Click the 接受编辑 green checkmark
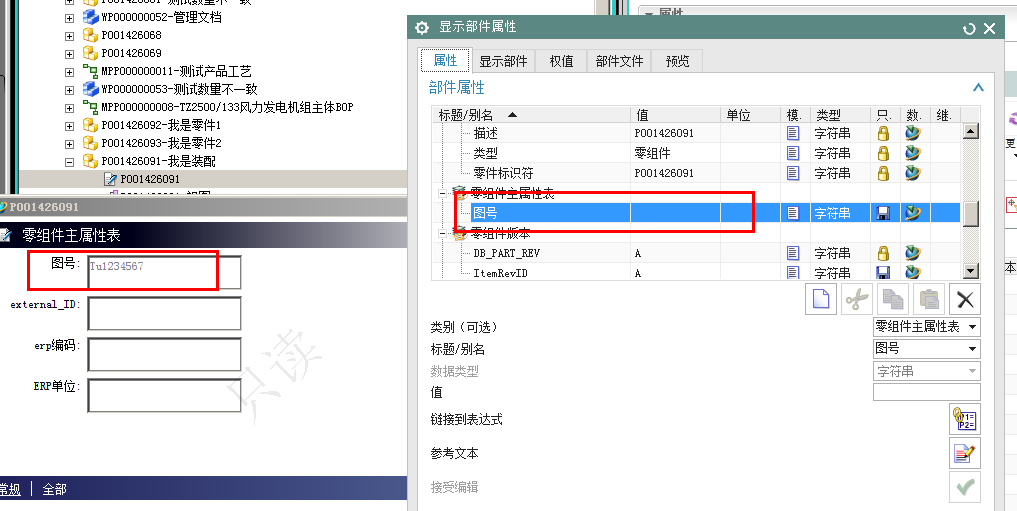 point(965,487)
